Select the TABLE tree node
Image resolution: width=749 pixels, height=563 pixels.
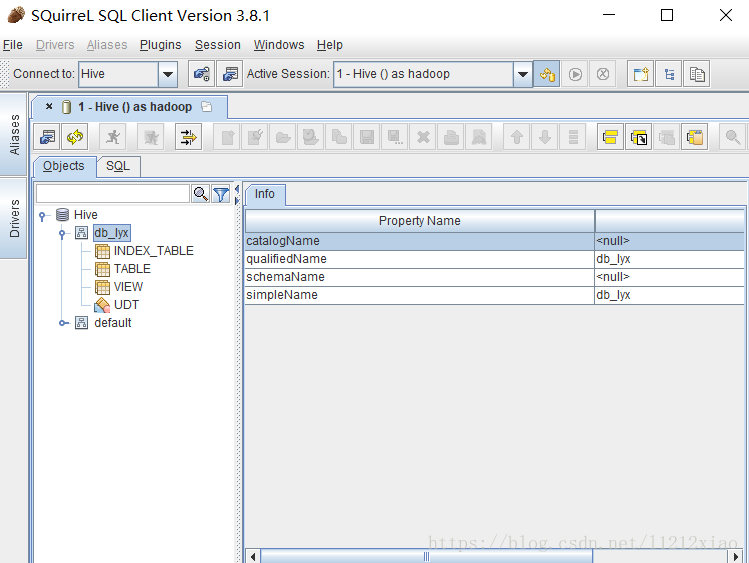click(132, 269)
